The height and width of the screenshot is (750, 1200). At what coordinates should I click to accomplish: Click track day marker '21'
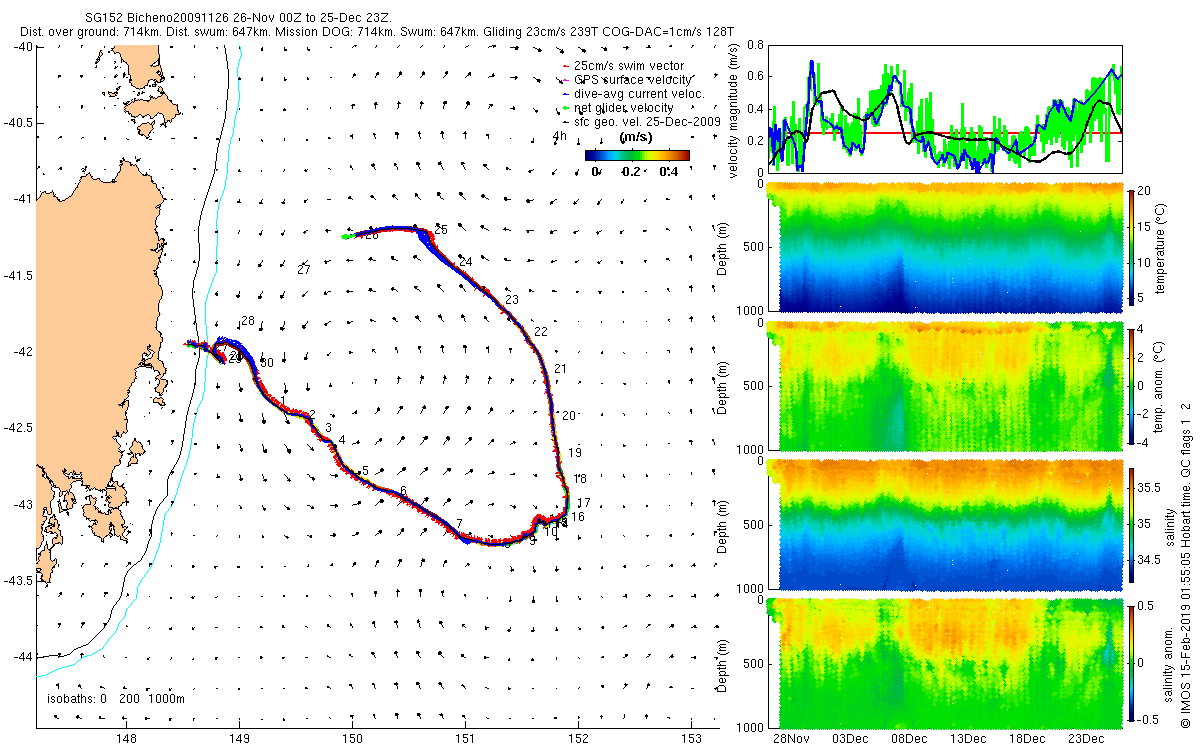click(x=560, y=369)
